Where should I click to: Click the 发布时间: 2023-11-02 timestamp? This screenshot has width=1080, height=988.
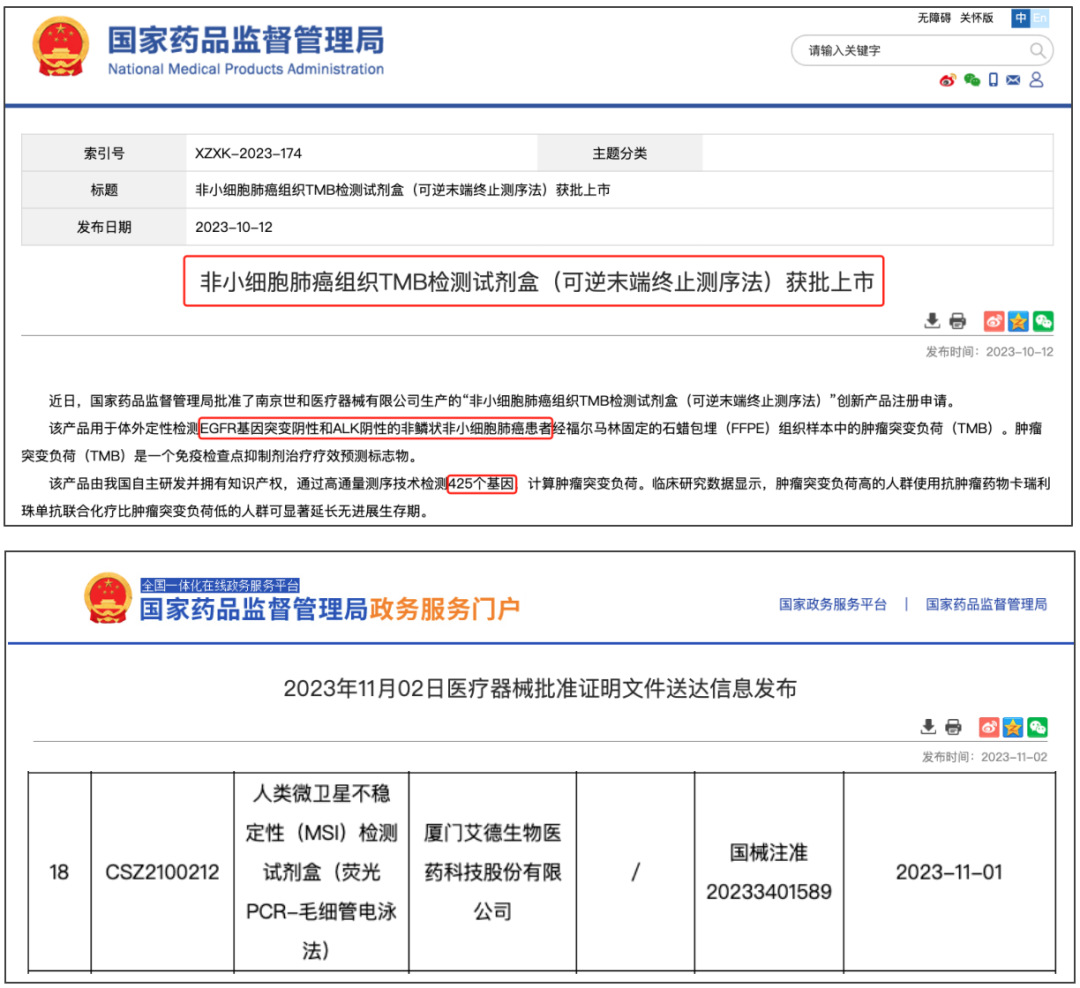coord(985,757)
